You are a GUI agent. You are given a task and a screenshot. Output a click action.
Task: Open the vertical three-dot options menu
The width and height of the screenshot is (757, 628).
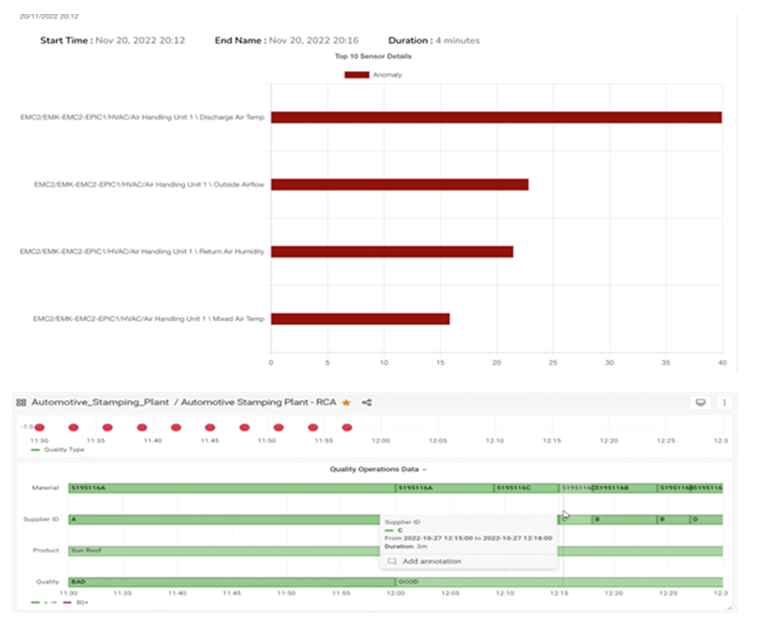pos(722,402)
